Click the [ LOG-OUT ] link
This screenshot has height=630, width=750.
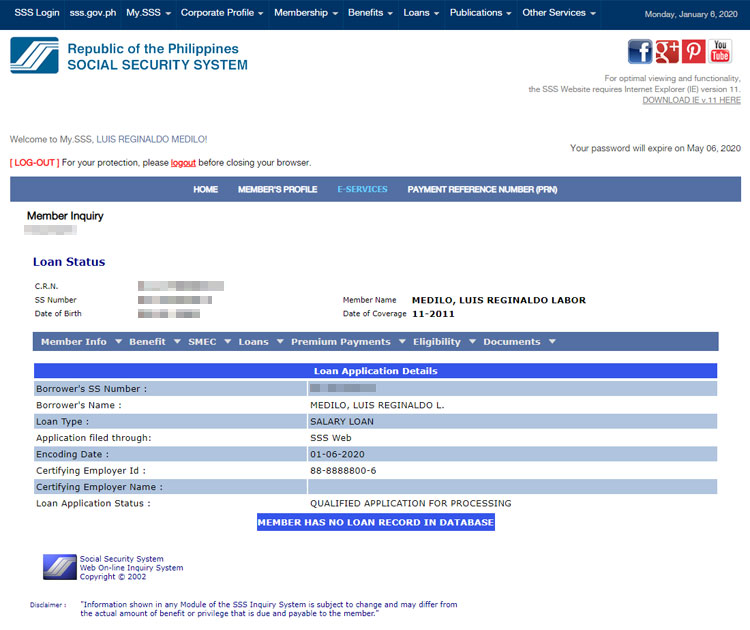(x=34, y=163)
